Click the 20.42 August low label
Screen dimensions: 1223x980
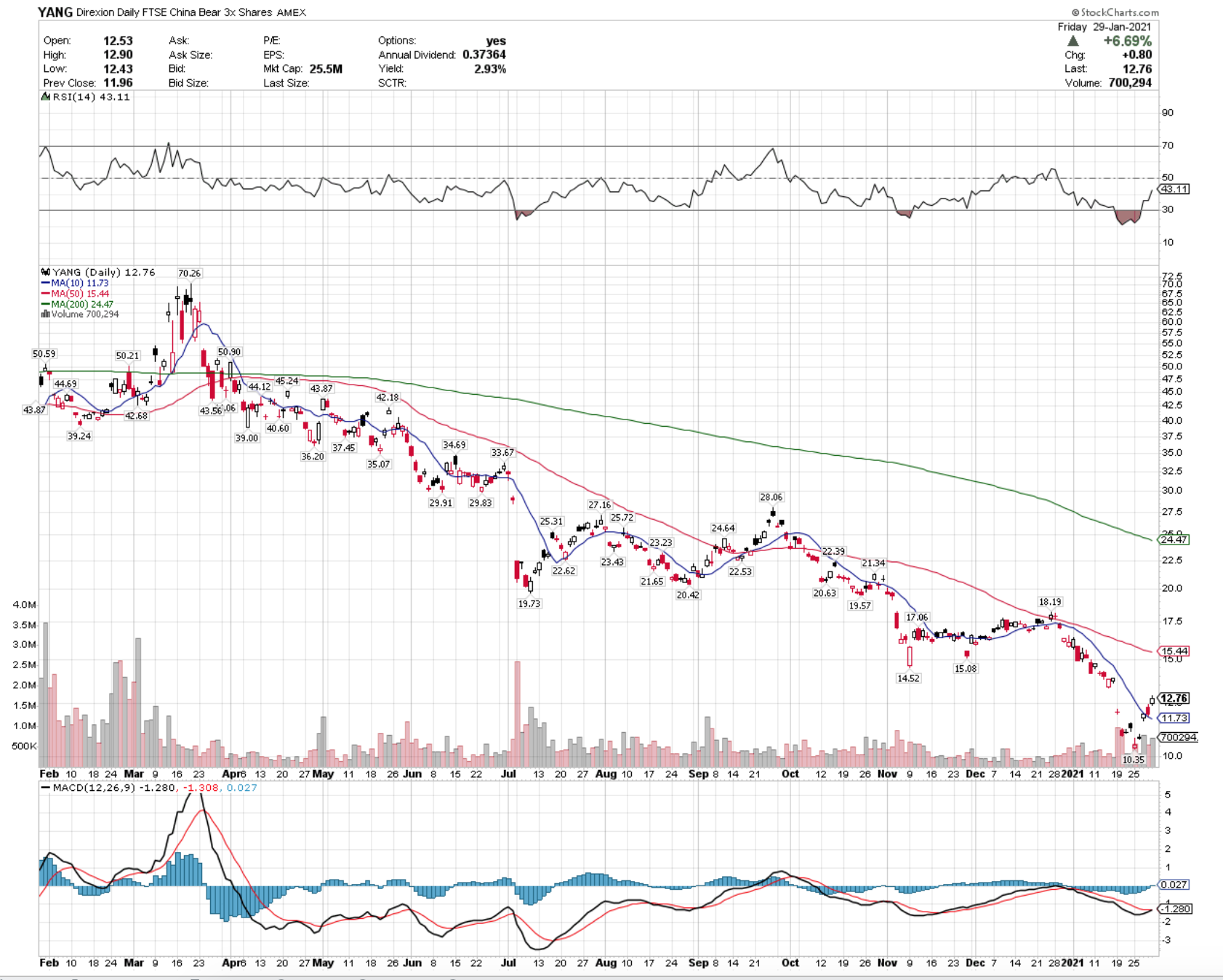688,595
